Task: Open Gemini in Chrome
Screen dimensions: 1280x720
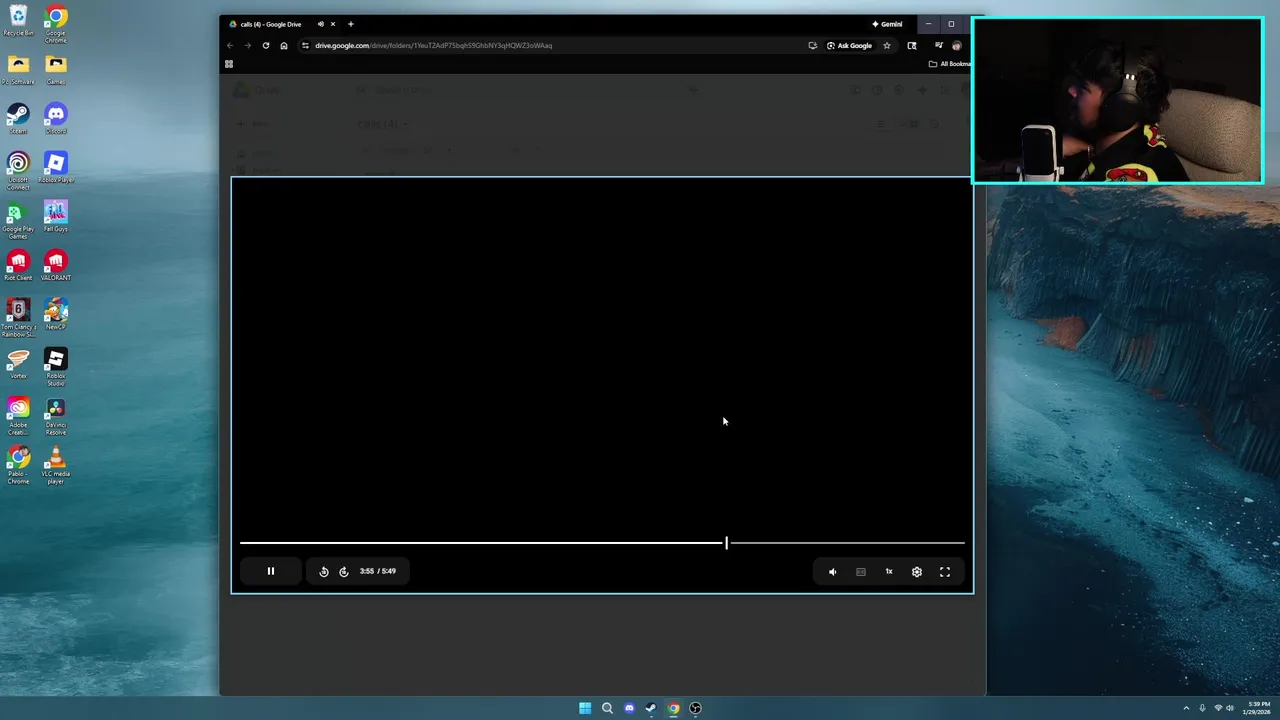Action: coord(887,24)
